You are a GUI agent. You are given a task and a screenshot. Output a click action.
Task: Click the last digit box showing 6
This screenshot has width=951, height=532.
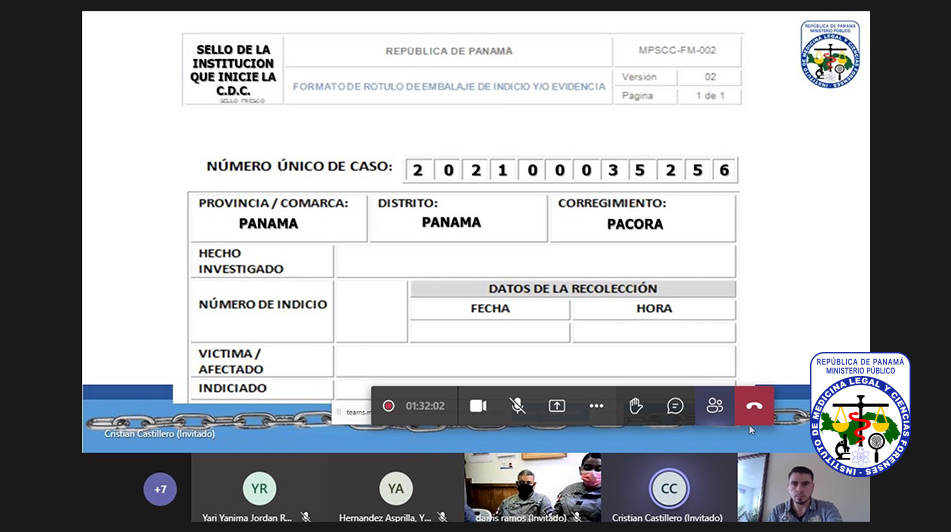pyautogui.click(x=724, y=170)
